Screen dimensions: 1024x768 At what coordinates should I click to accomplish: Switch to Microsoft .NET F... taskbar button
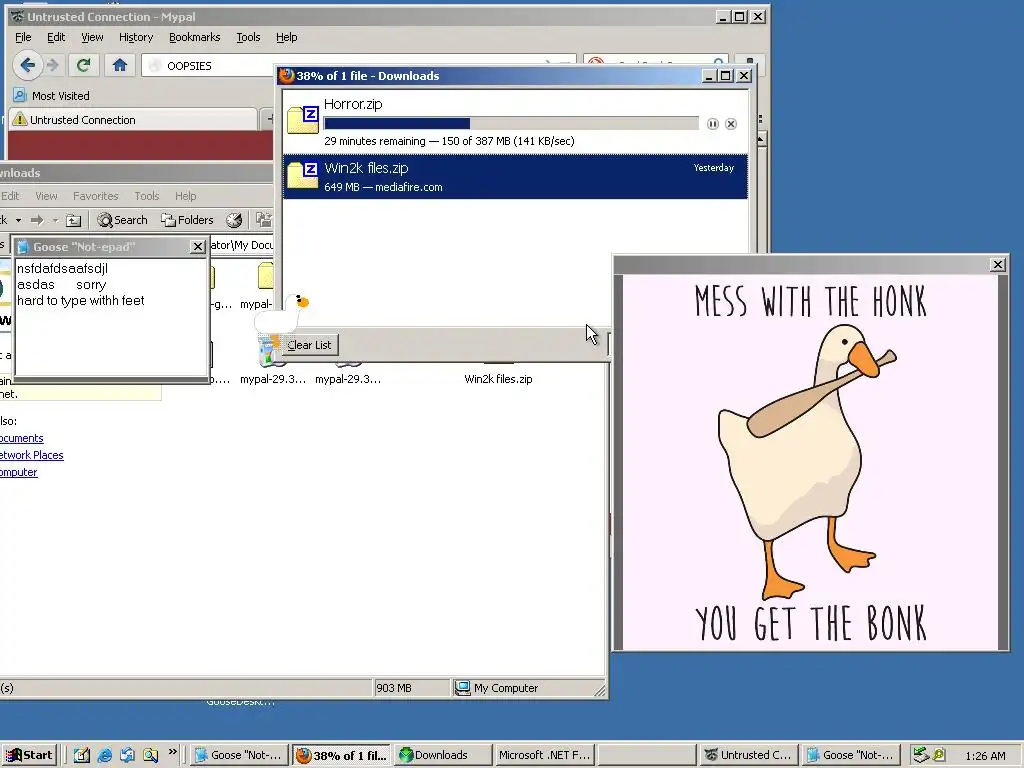(x=544, y=756)
